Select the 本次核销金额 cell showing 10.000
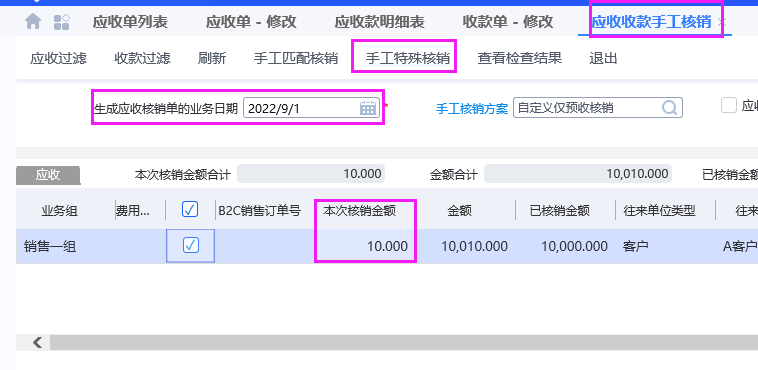The image size is (758, 370). coord(365,246)
